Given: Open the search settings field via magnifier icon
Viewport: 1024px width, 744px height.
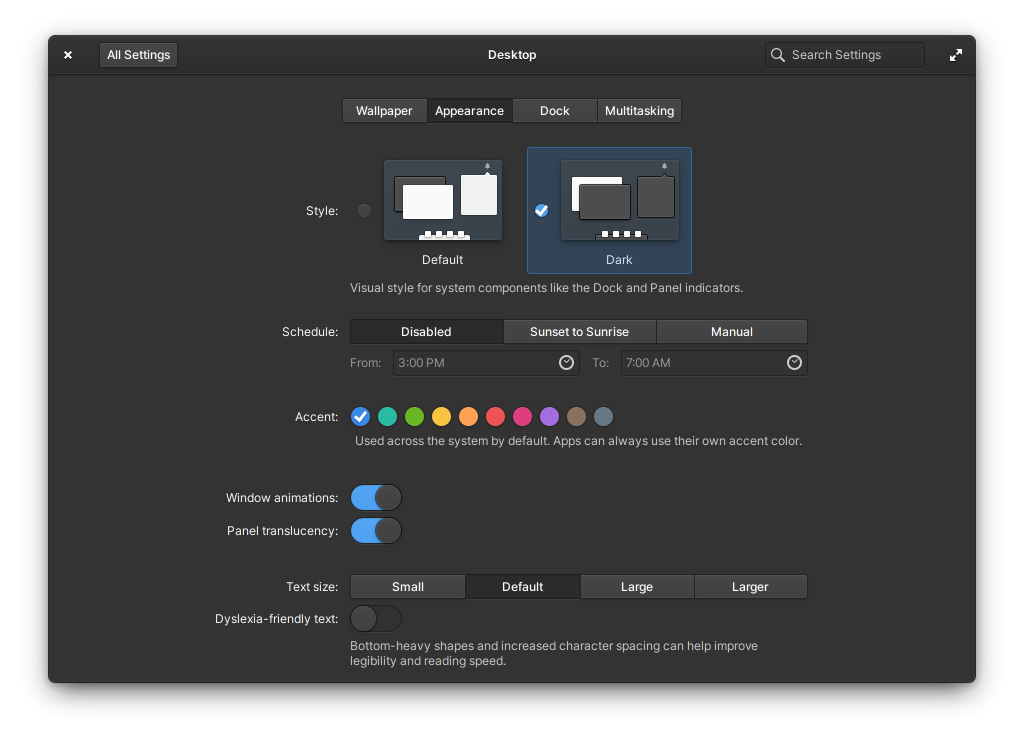Looking at the screenshot, I should point(778,55).
